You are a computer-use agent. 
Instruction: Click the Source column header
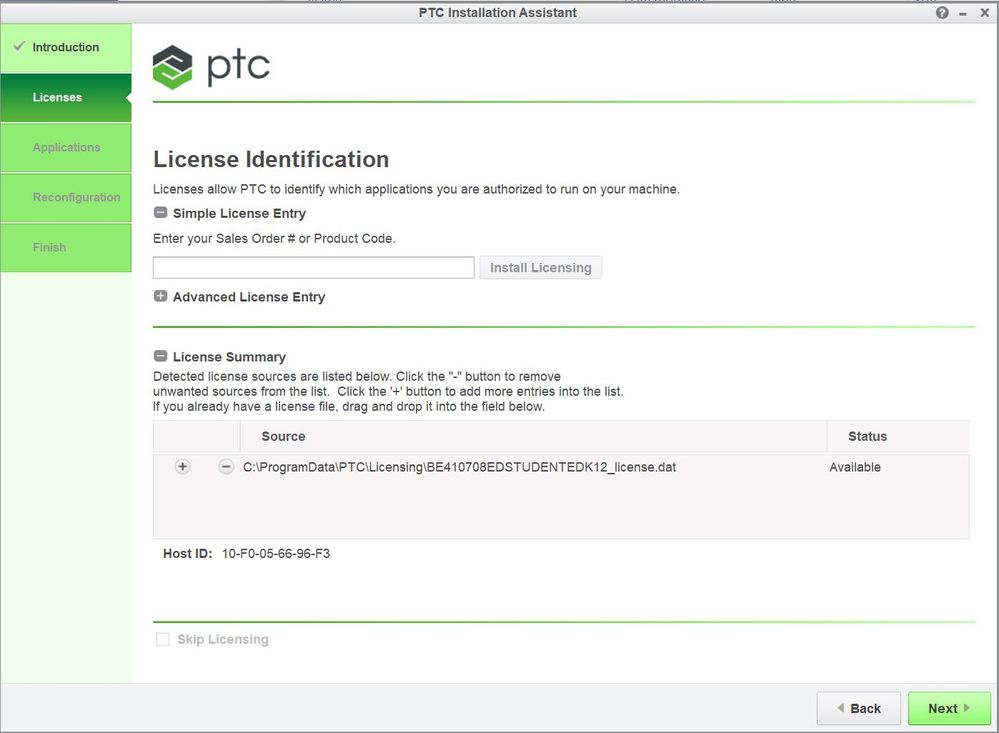[284, 437]
